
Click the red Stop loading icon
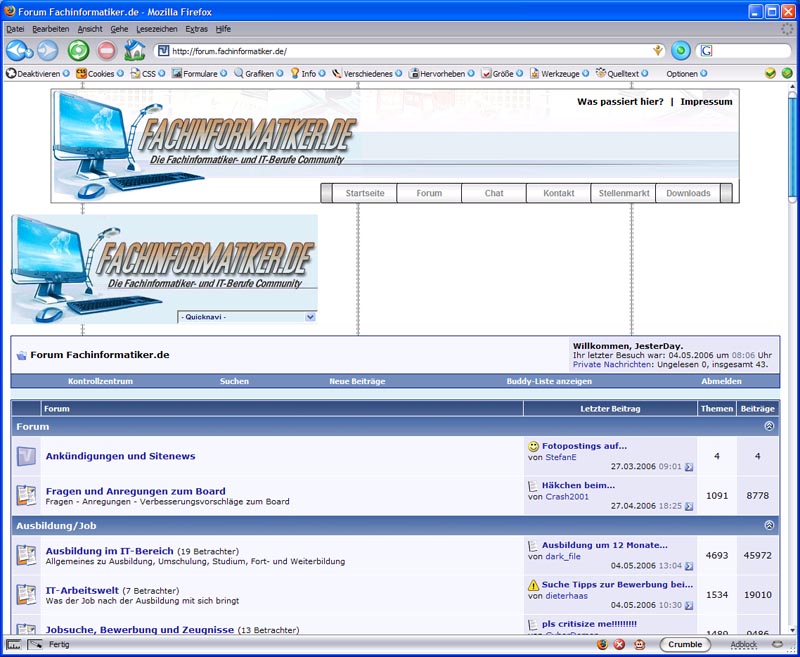click(x=107, y=50)
